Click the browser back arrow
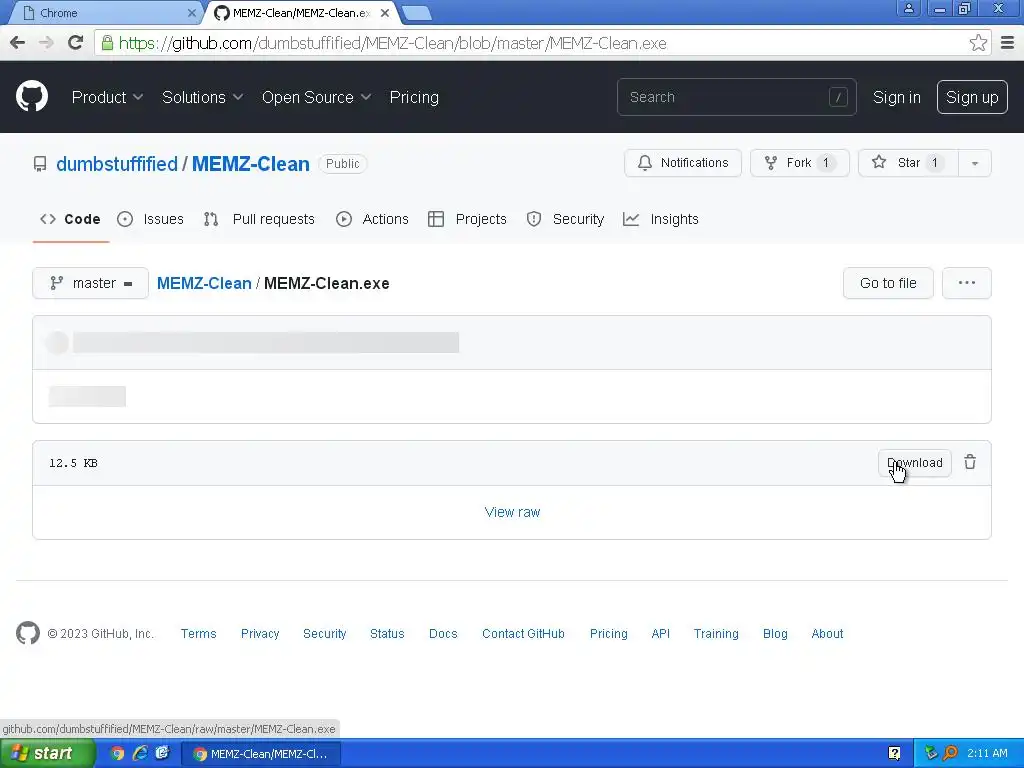This screenshot has width=1024, height=768. (18, 43)
